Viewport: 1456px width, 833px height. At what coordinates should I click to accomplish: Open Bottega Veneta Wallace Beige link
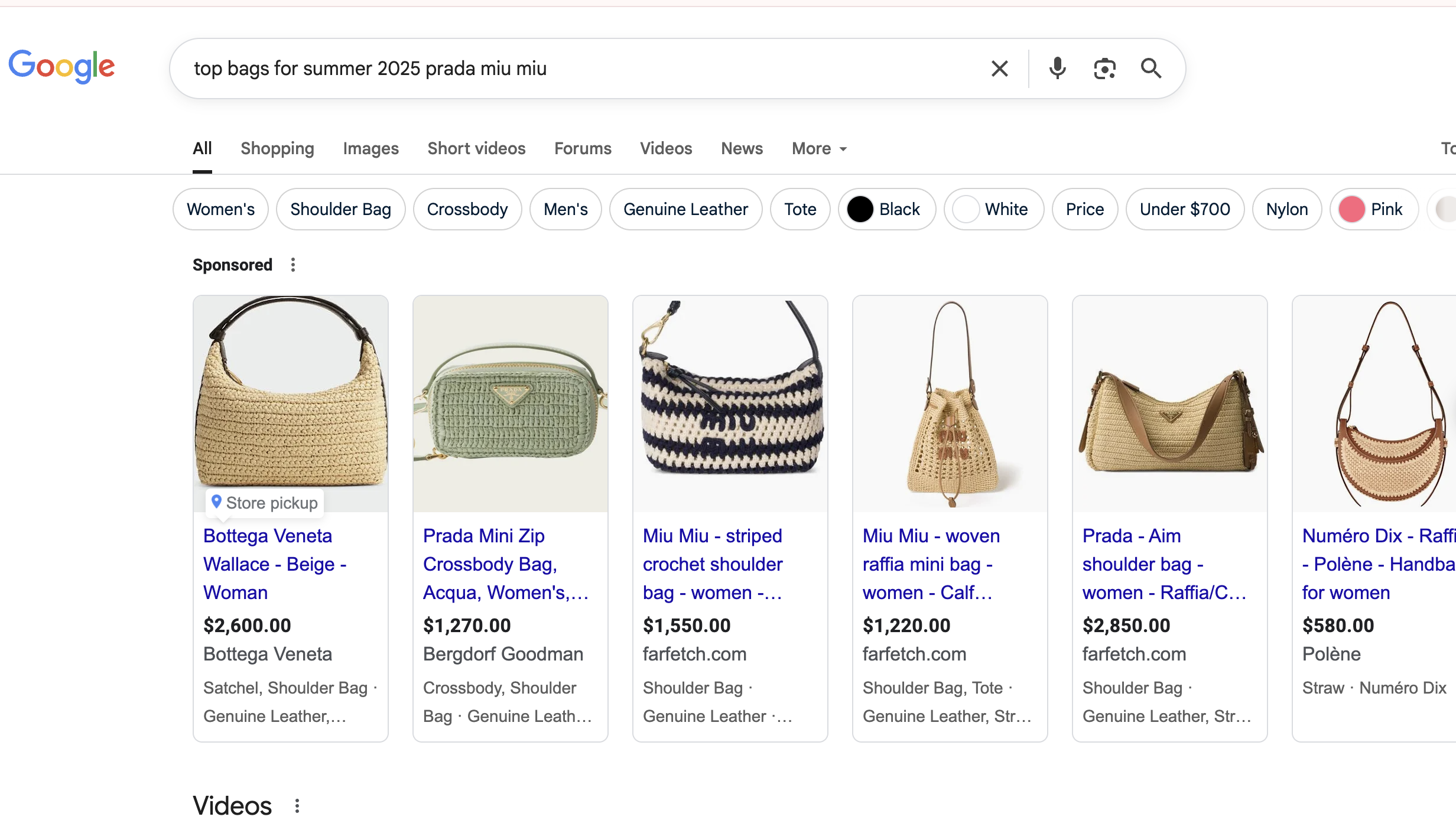(x=275, y=564)
